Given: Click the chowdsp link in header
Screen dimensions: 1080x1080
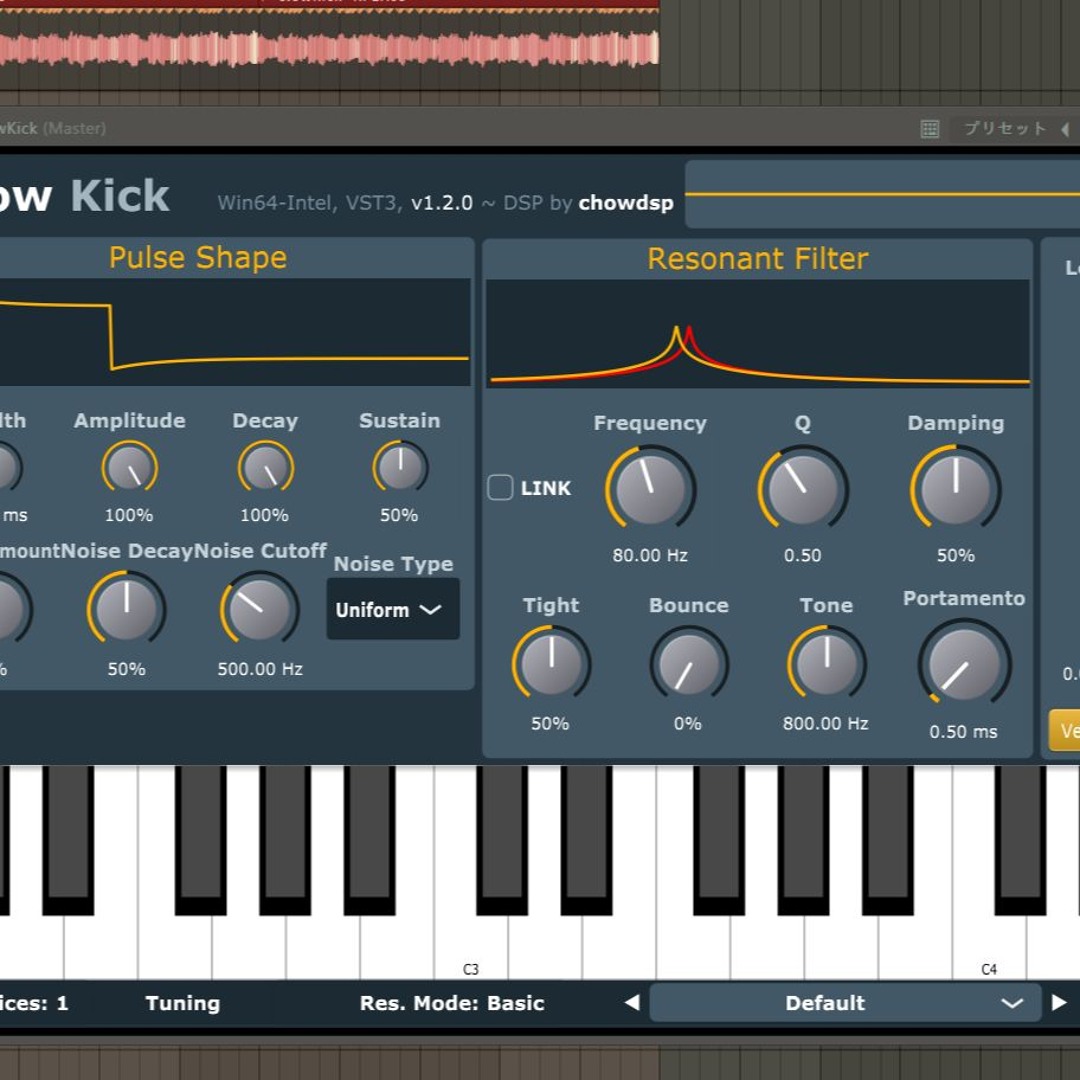Looking at the screenshot, I should pos(626,203).
